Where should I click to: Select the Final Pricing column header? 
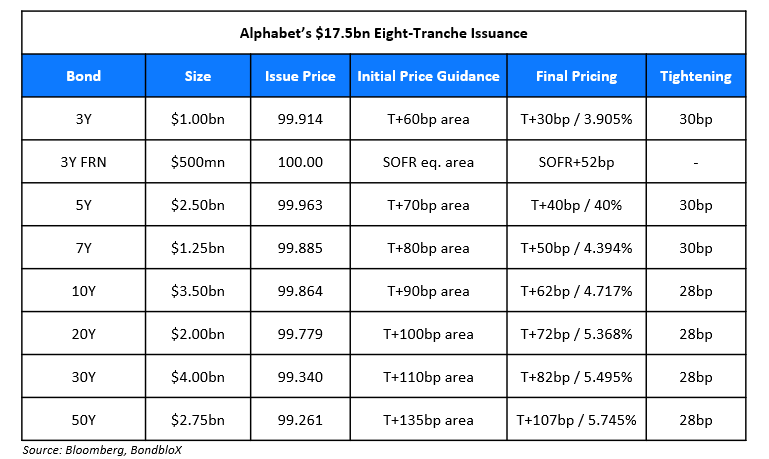tap(577, 76)
